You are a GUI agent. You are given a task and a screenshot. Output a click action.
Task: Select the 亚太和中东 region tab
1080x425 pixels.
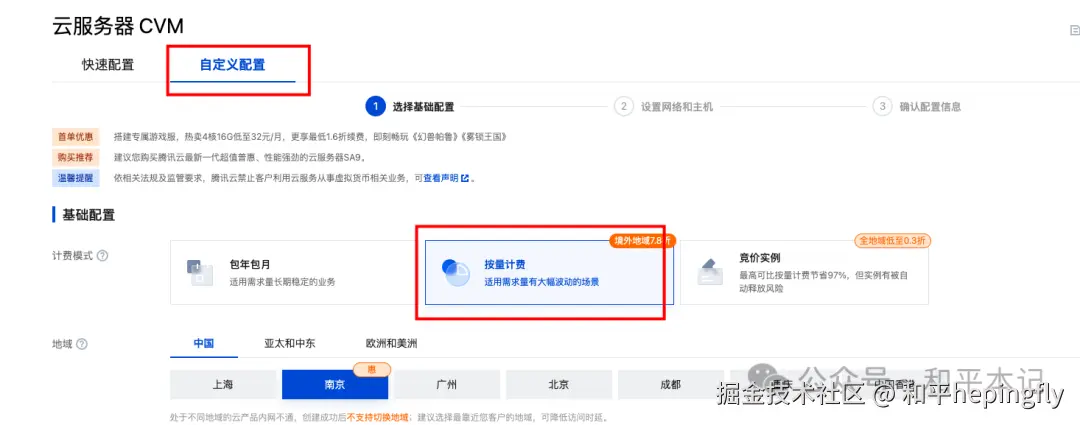[x=290, y=343]
